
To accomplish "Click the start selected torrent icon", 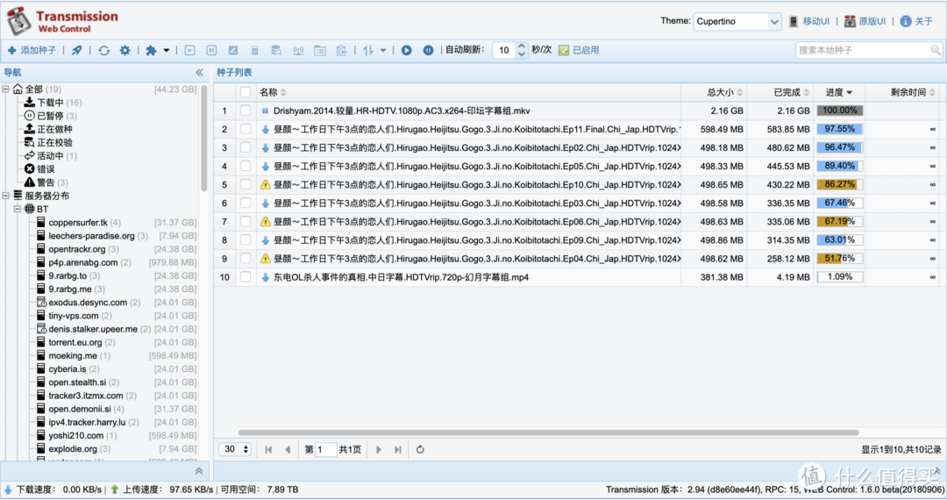I will (x=190, y=50).
